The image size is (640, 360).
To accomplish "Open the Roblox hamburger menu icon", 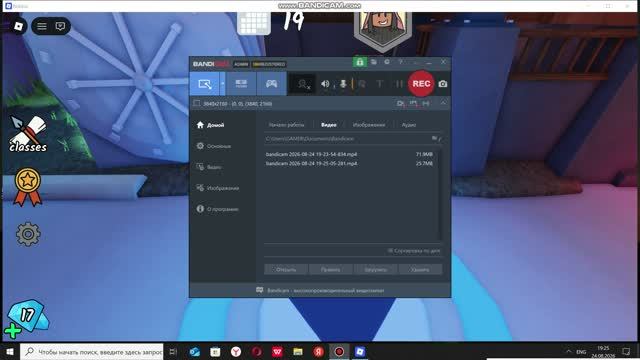I will tap(42, 26).
